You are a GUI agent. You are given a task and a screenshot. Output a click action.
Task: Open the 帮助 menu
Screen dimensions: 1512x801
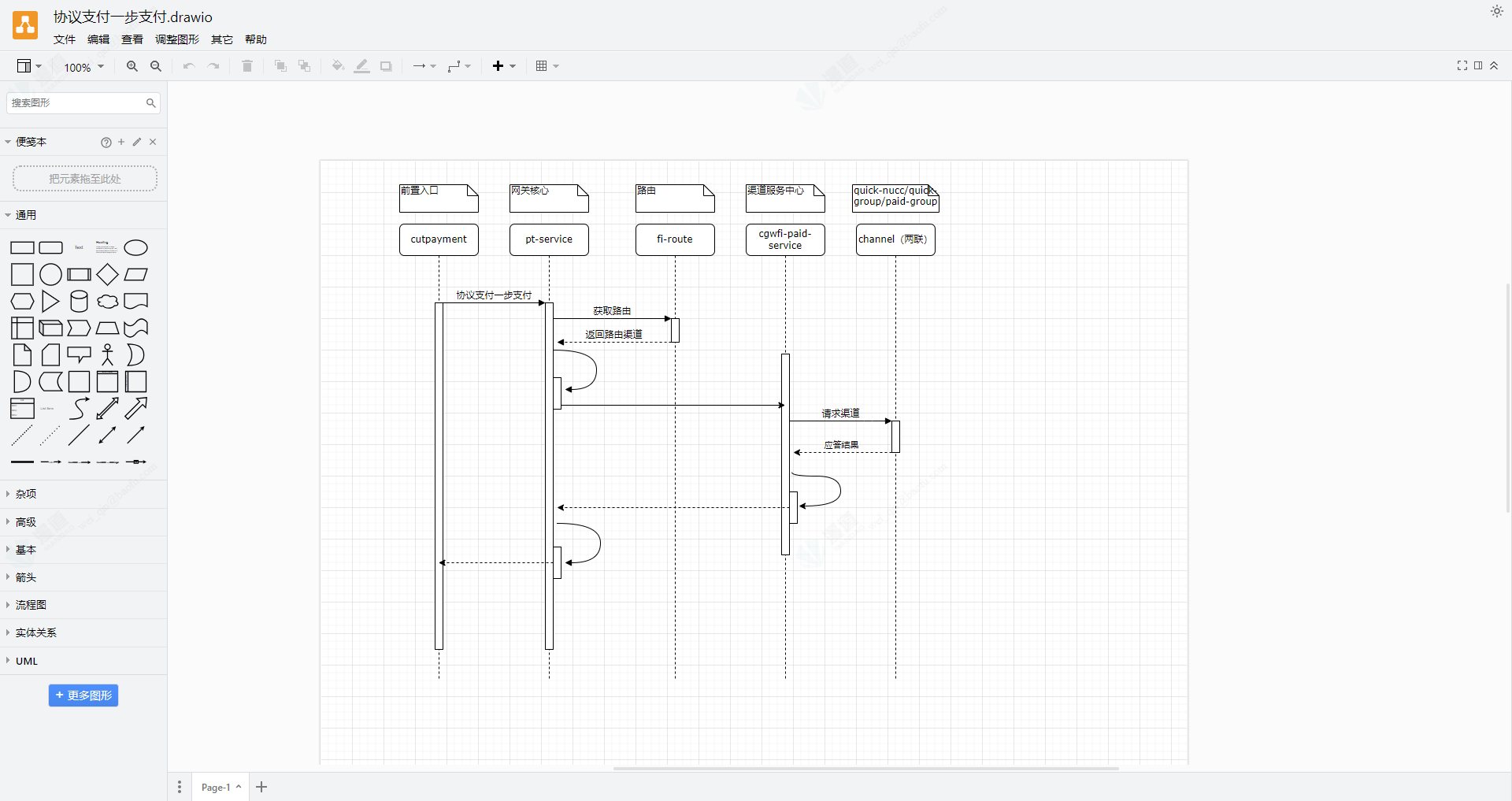256,39
